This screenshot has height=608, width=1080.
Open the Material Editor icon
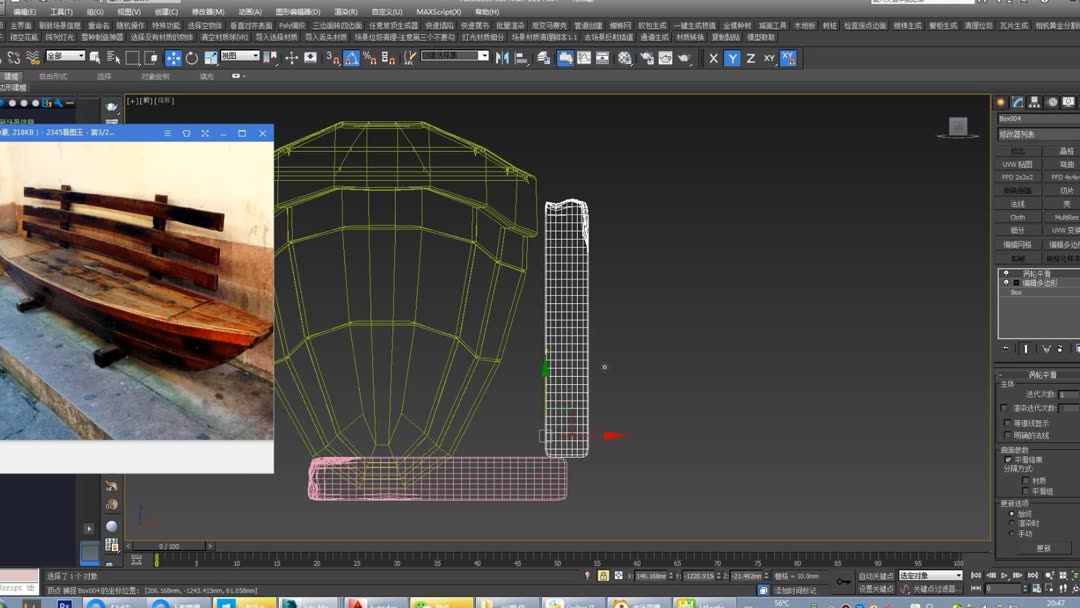pyautogui.click(x=625, y=58)
